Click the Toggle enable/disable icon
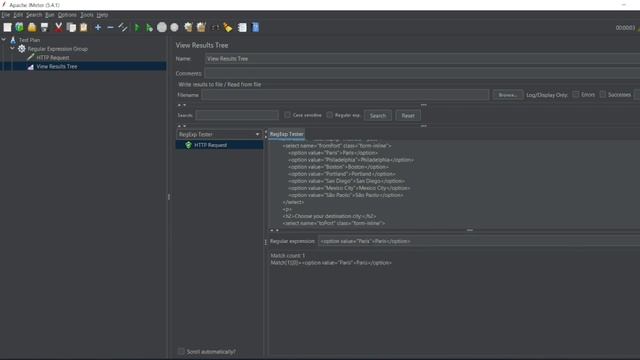The width and height of the screenshot is (640, 360). click(122, 27)
